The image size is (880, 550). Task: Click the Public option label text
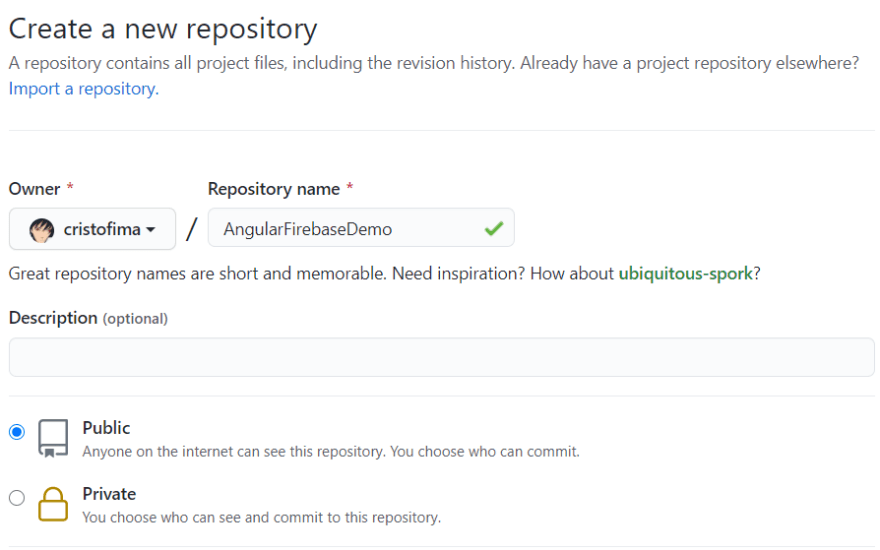click(106, 428)
